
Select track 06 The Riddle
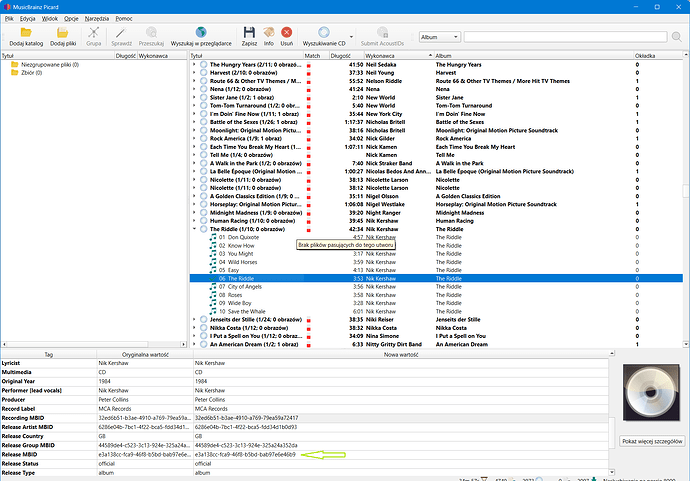436,279
